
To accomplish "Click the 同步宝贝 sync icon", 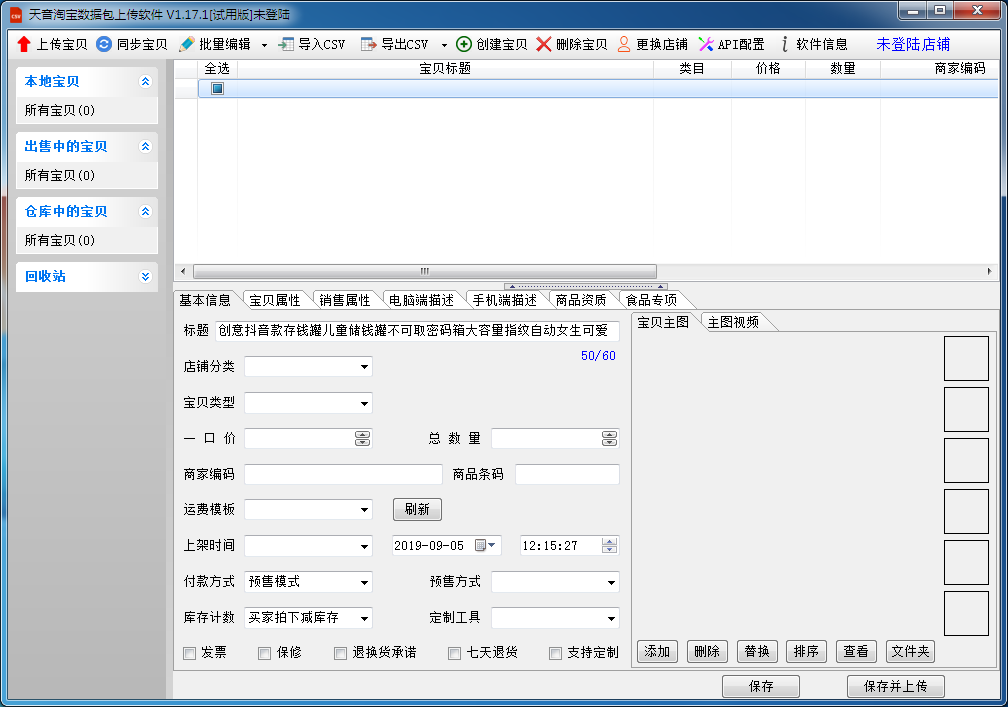I will click(104, 44).
